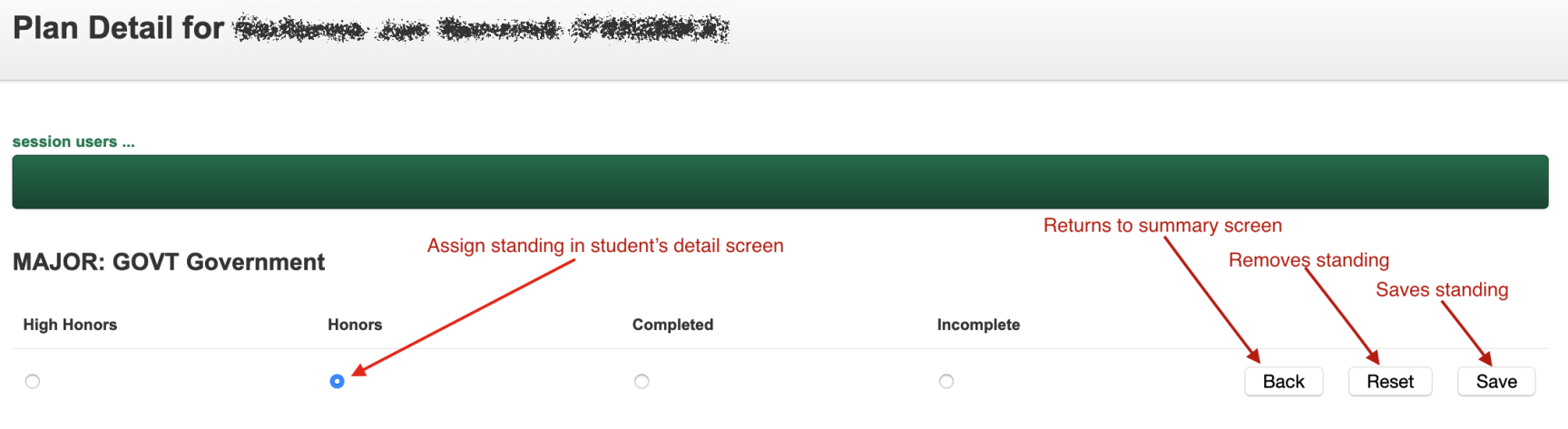Click the Assign standing annotation text
Screen dimensions: 1568x429
coord(605,246)
